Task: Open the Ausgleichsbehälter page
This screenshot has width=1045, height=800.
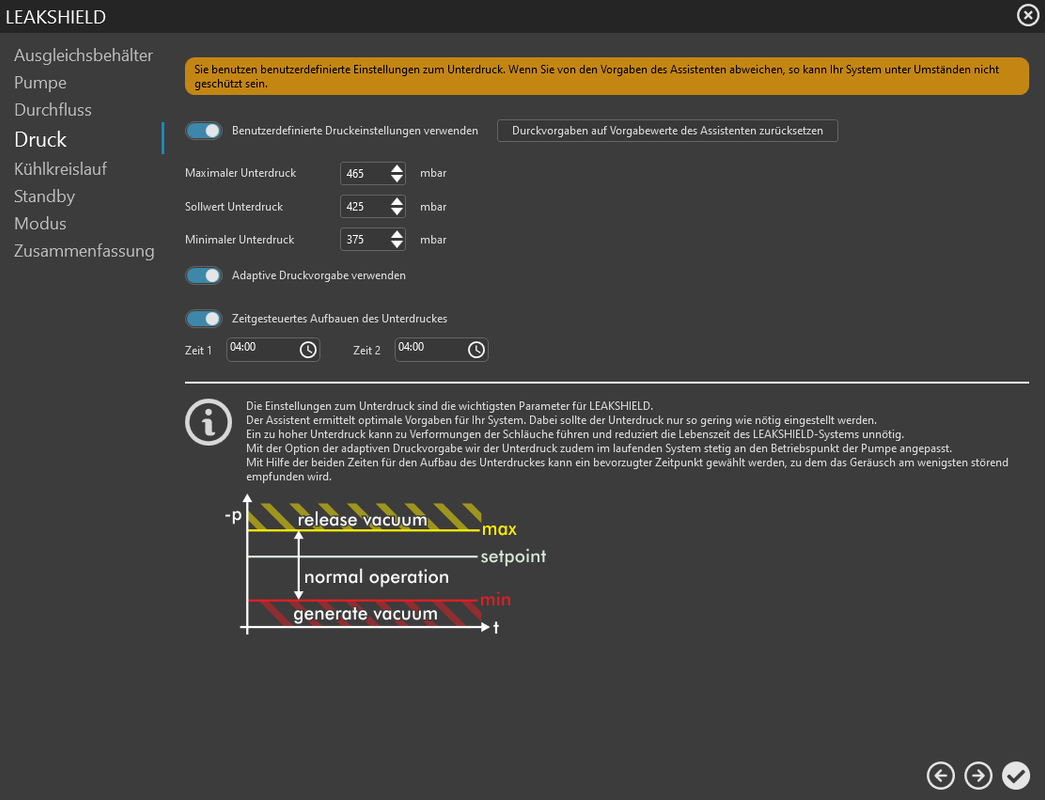Action: pyautogui.click(x=83, y=55)
